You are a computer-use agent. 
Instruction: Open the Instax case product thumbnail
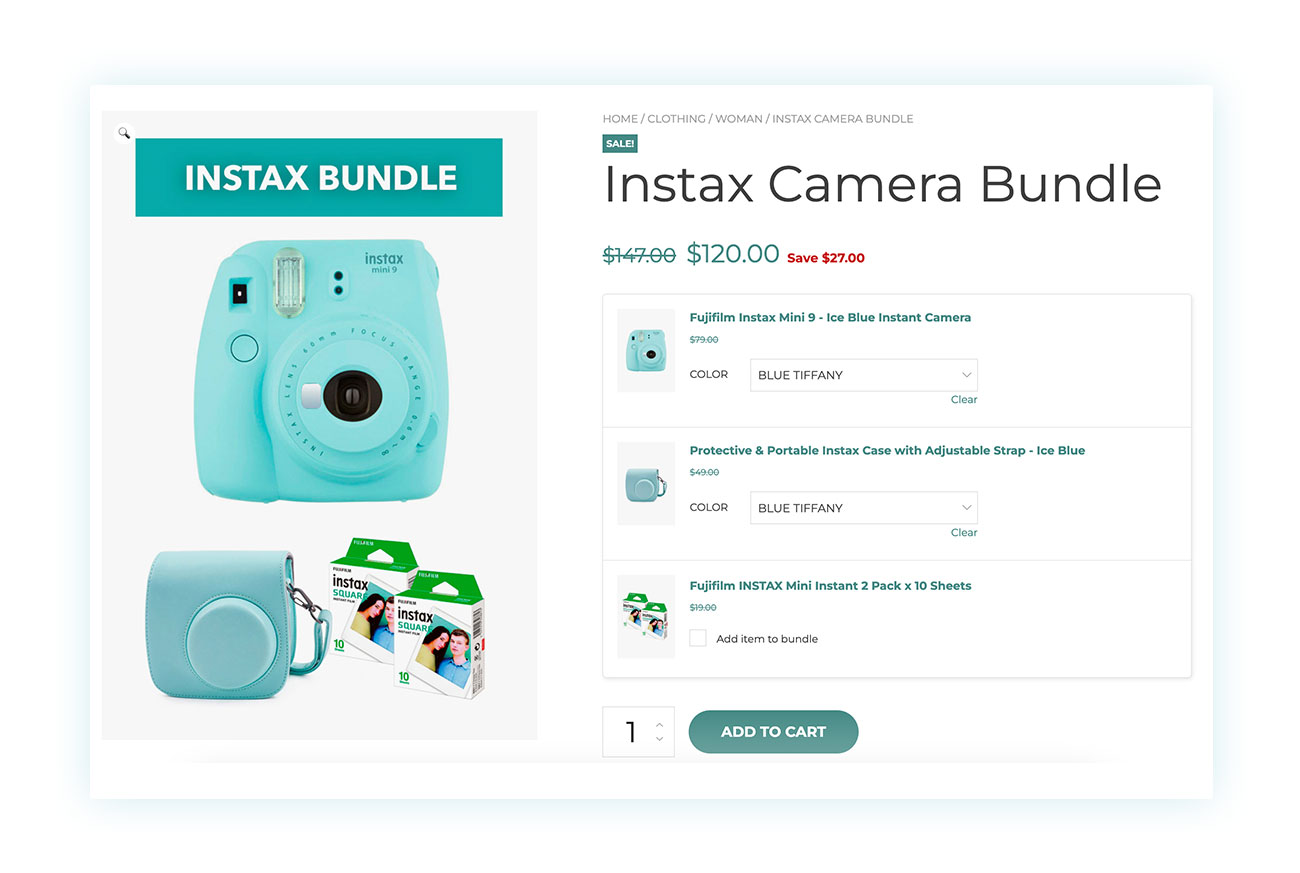tap(646, 483)
